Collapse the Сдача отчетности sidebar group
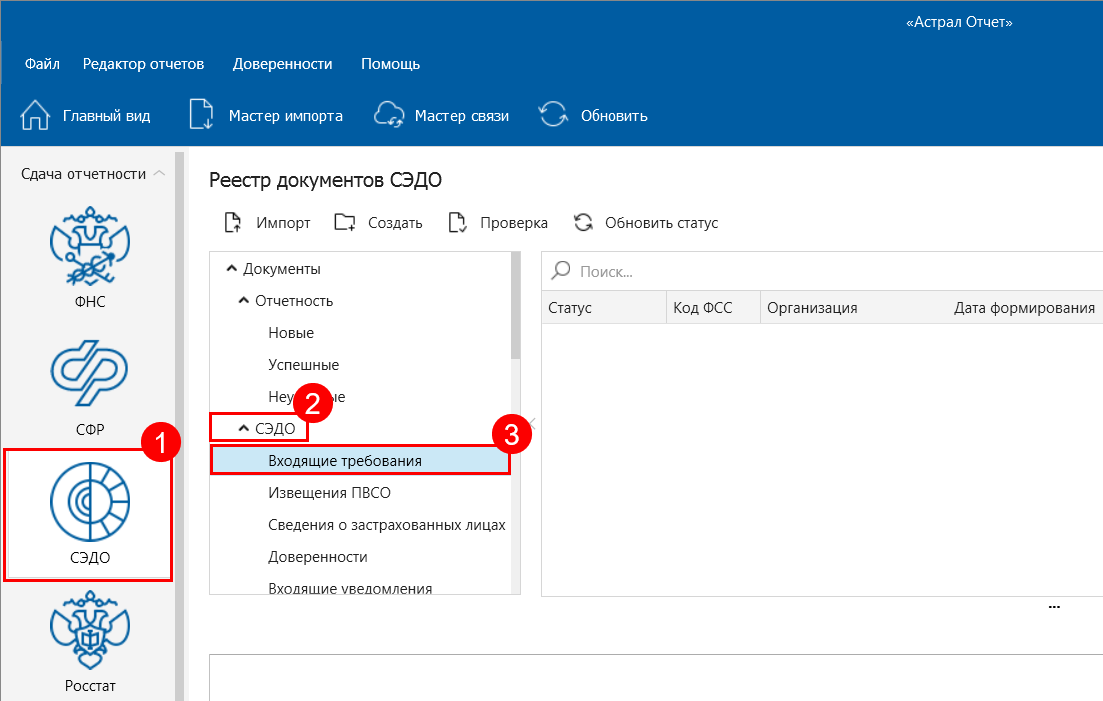This screenshot has height=701, width=1103. click(157, 174)
